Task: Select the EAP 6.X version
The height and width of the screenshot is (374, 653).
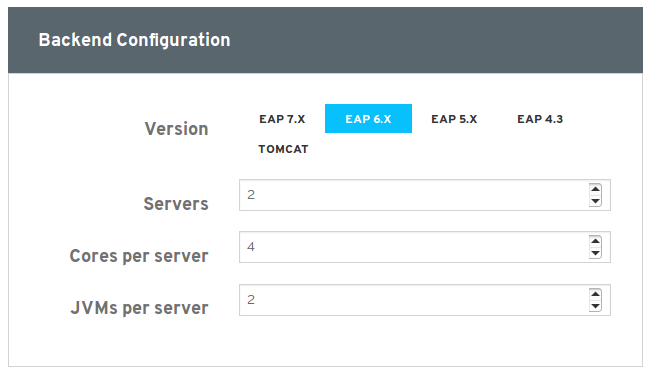Action: [x=368, y=119]
